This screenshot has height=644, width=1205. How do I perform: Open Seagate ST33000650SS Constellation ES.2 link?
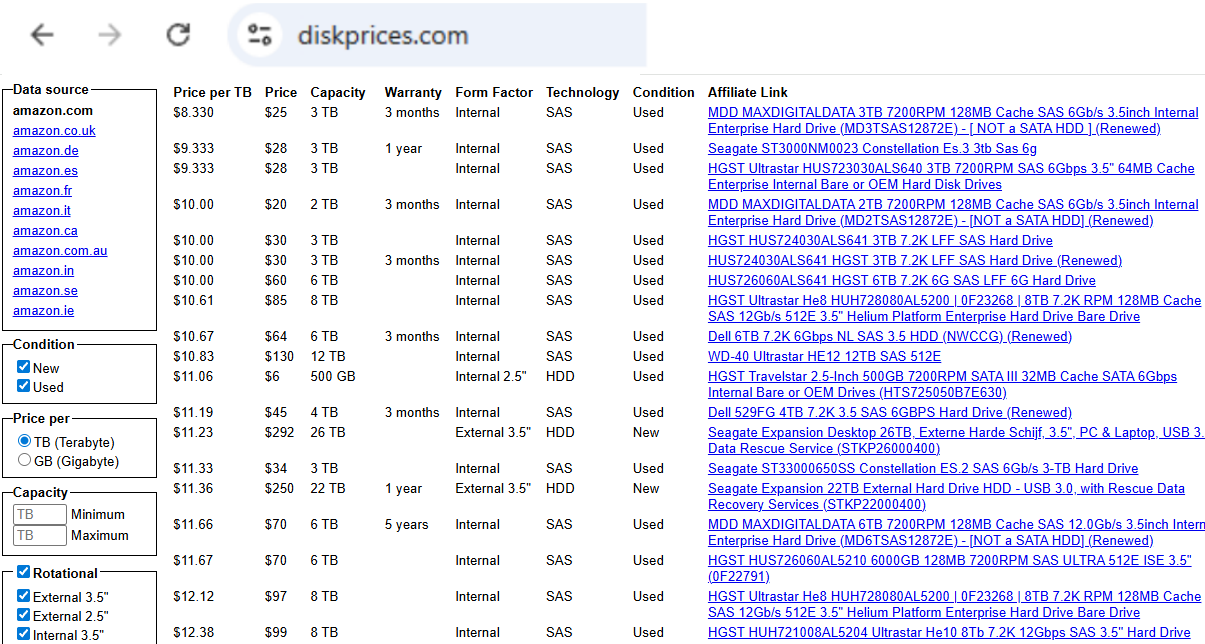pos(923,468)
